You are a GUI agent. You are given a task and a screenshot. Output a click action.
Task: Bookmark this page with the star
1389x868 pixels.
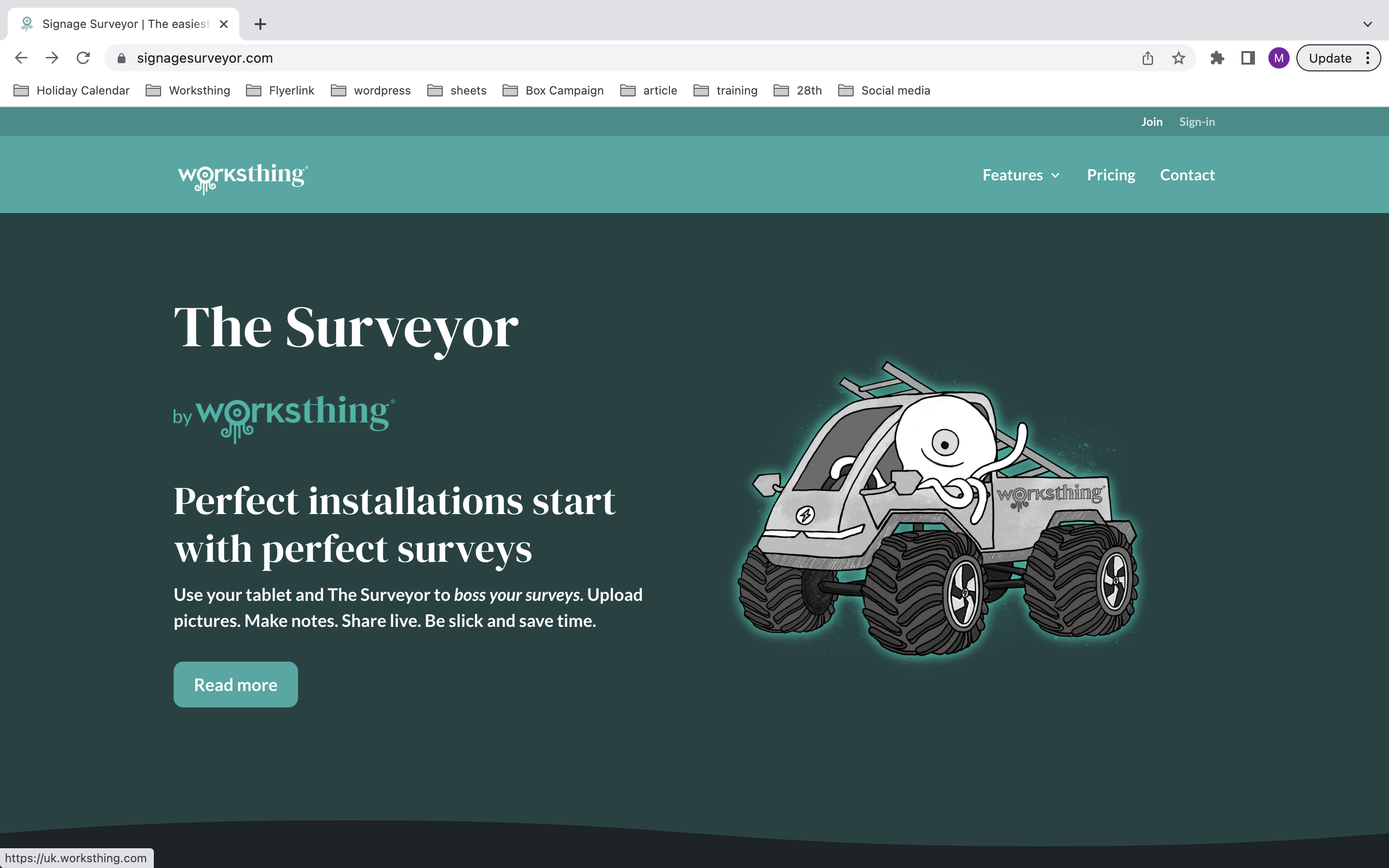[x=1178, y=58]
